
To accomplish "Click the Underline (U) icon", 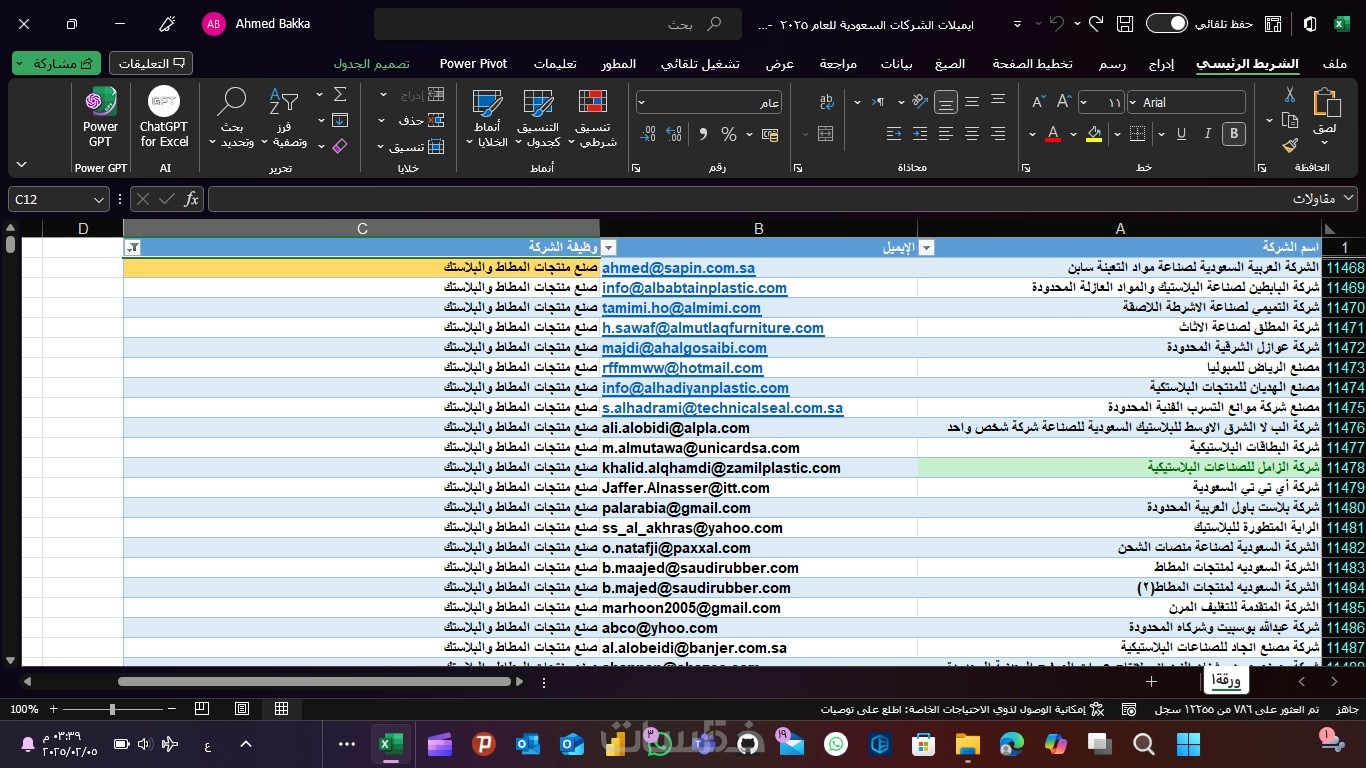I will pos(1181,134).
